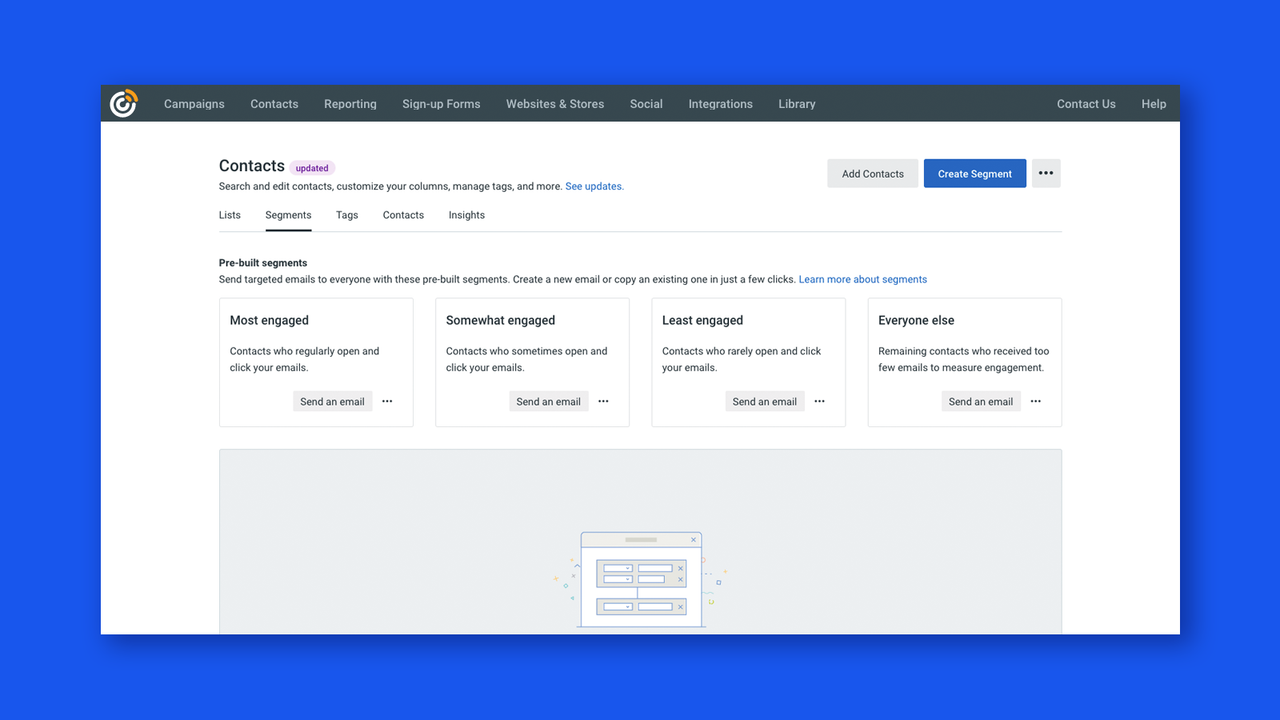Image resolution: width=1280 pixels, height=720 pixels.
Task: Send an email to Everyone else
Action: [x=980, y=401]
